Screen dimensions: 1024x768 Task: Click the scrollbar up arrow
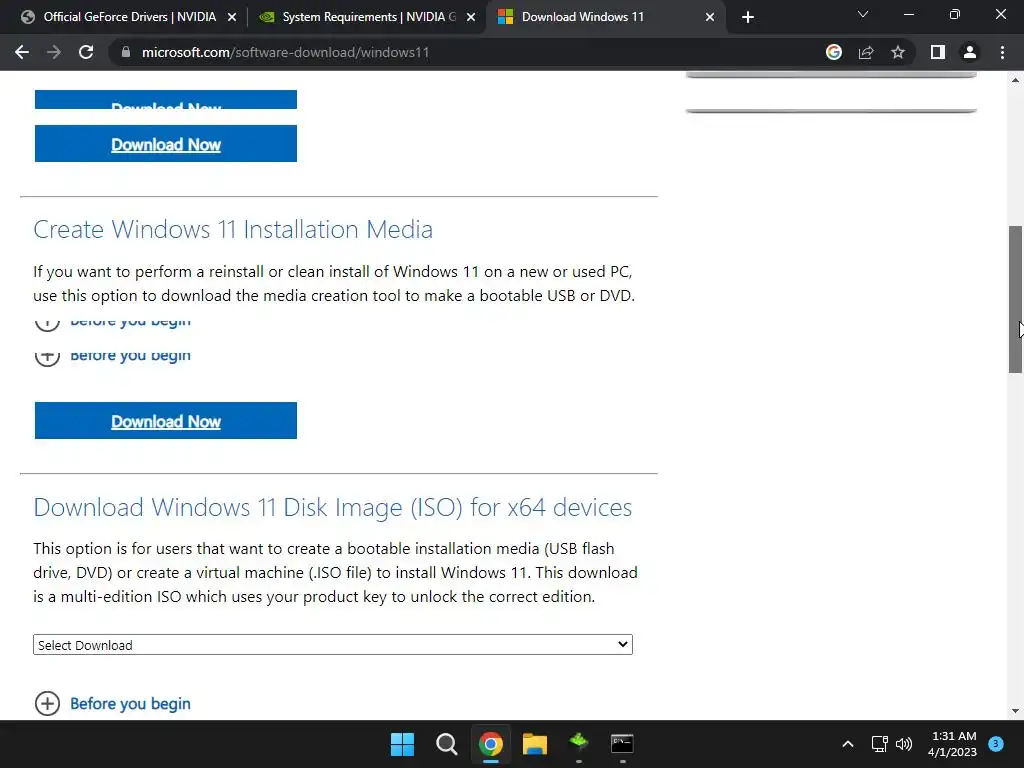(x=1015, y=80)
